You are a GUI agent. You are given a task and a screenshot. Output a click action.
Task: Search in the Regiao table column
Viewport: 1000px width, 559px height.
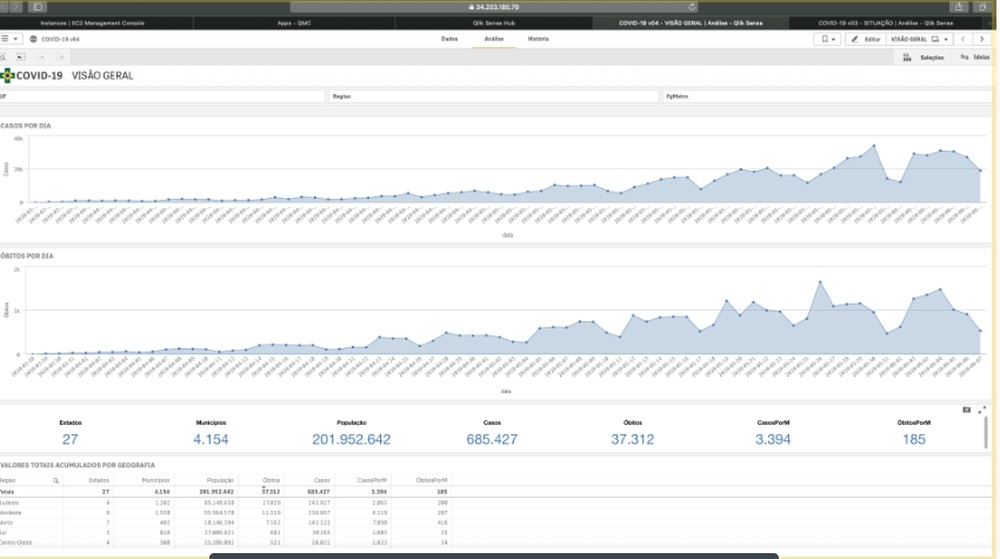point(56,481)
